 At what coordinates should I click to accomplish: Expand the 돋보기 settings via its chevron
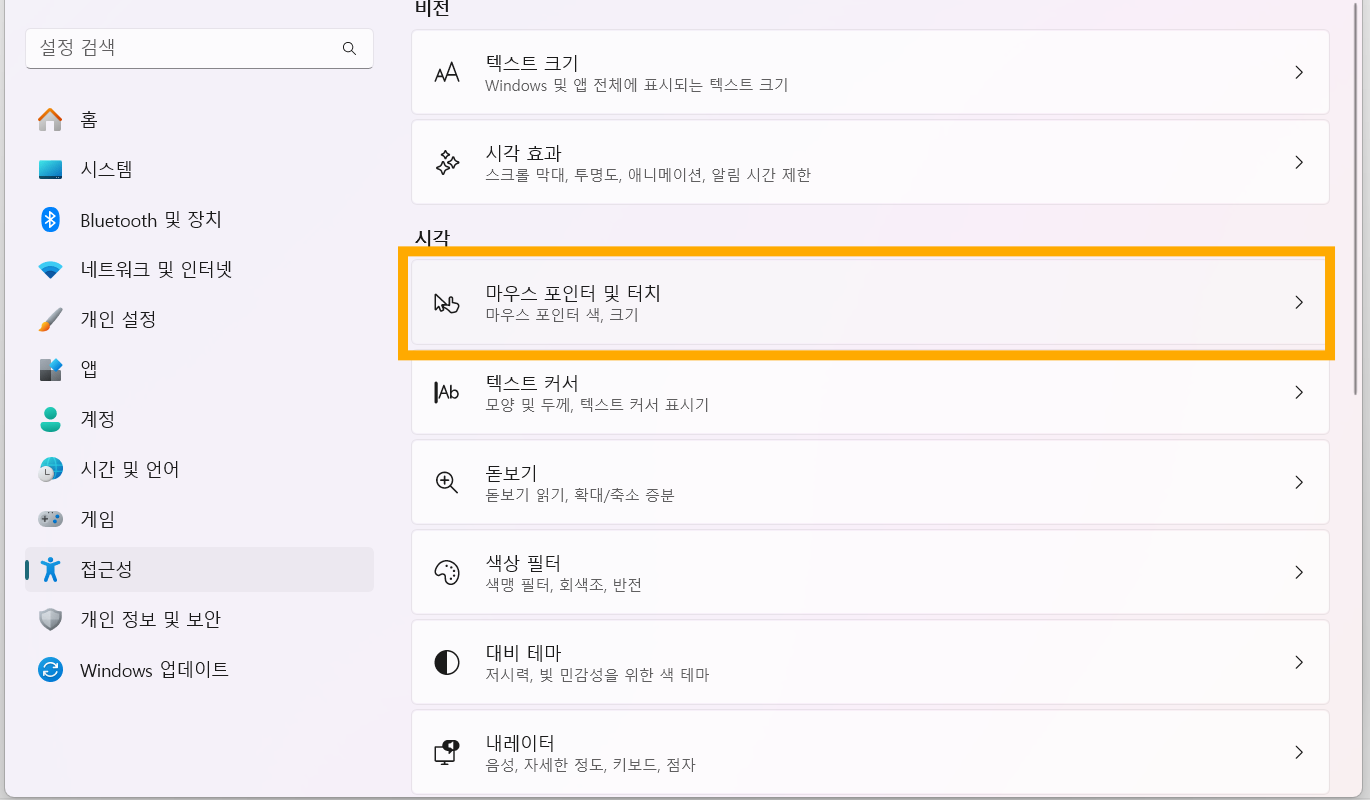pyautogui.click(x=1299, y=482)
